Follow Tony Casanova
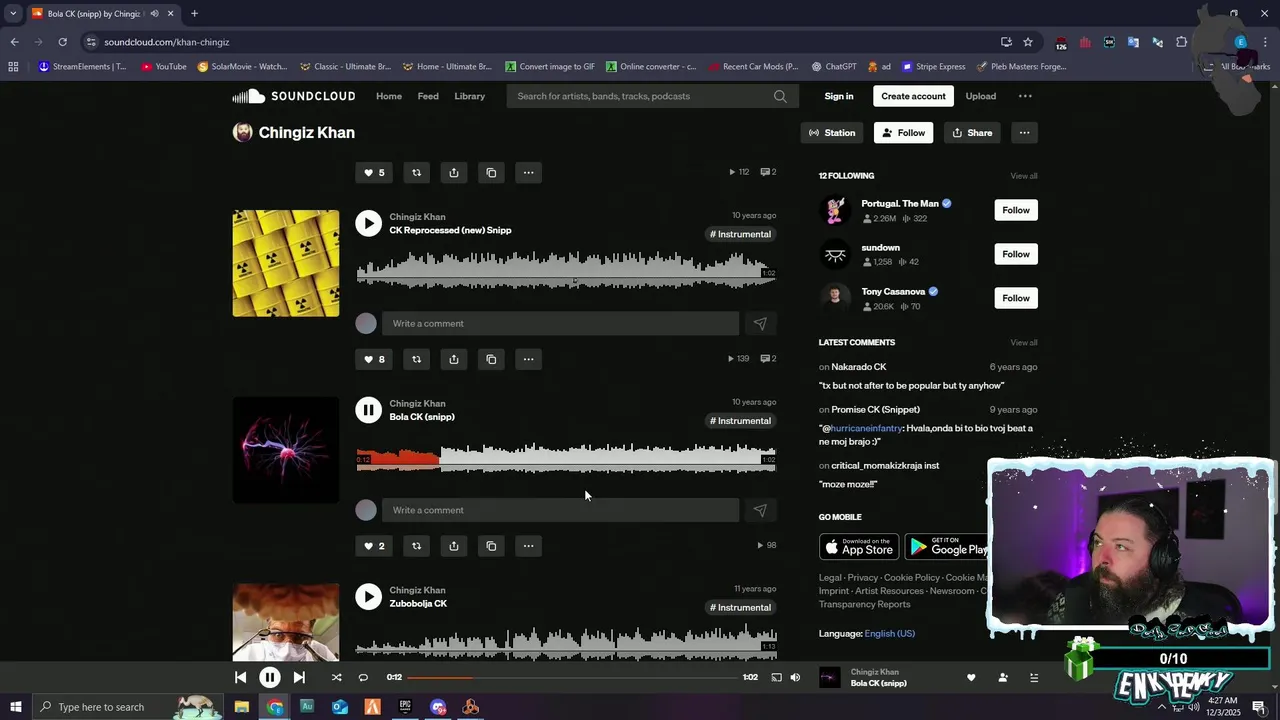The width and height of the screenshot is (1280, 720). pos(1016,298)
